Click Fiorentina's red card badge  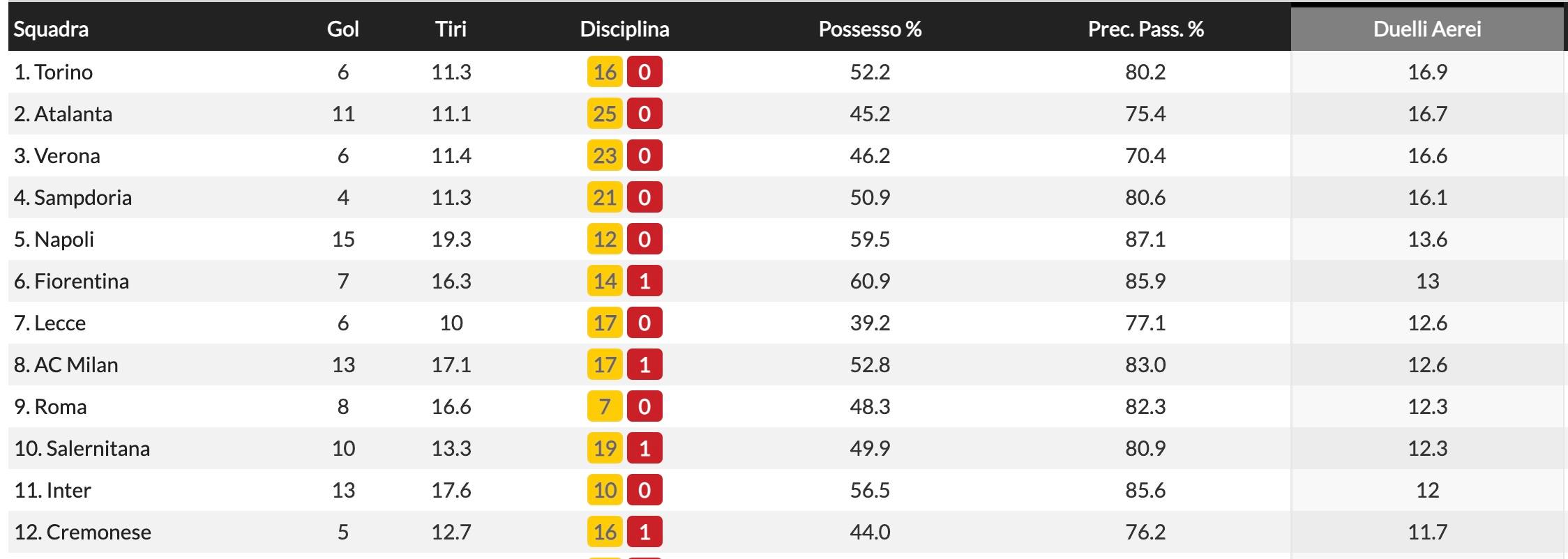click(x=644, y=282)
